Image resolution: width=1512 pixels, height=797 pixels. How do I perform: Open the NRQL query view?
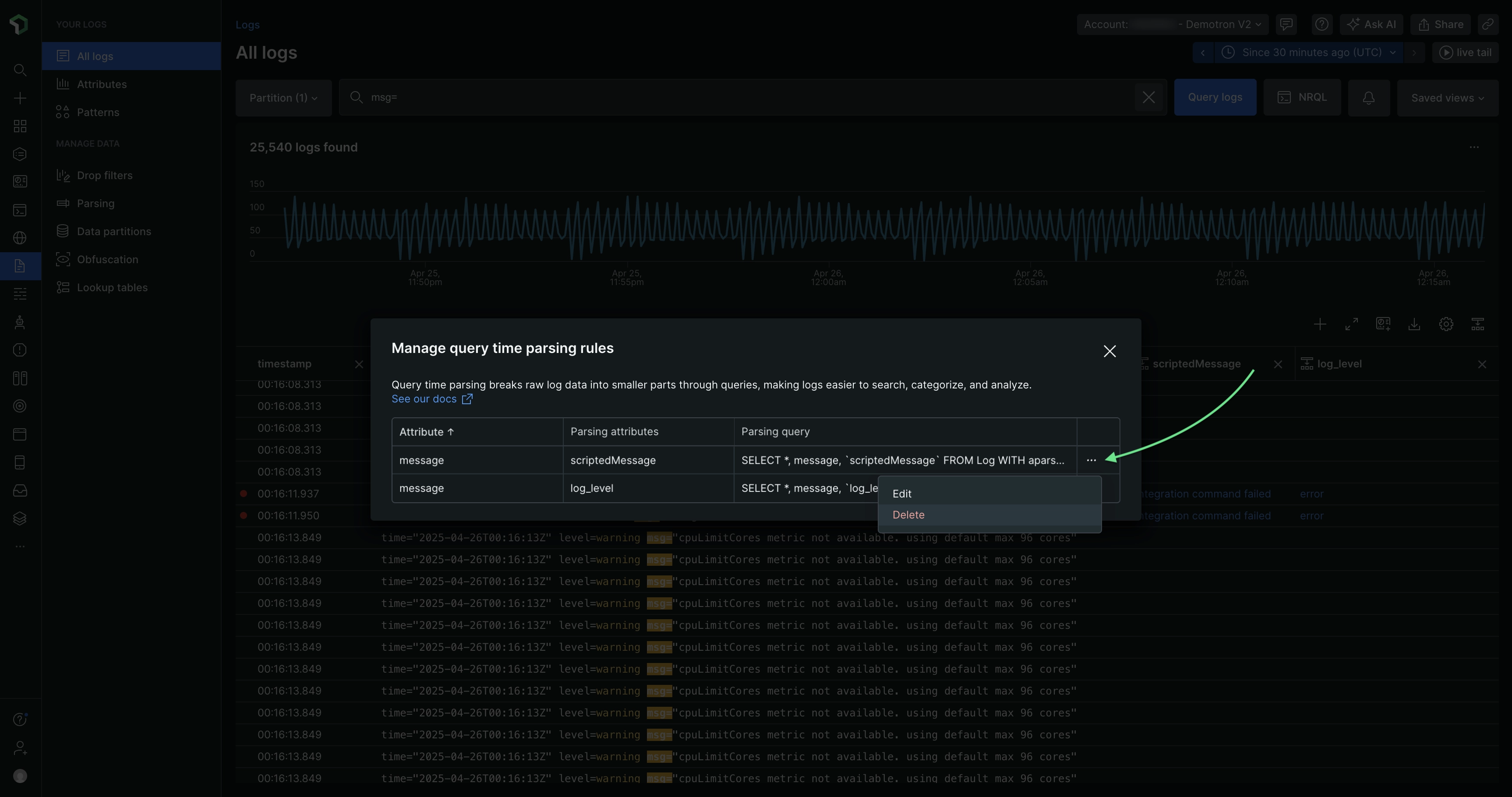(x=1302, y=97)
